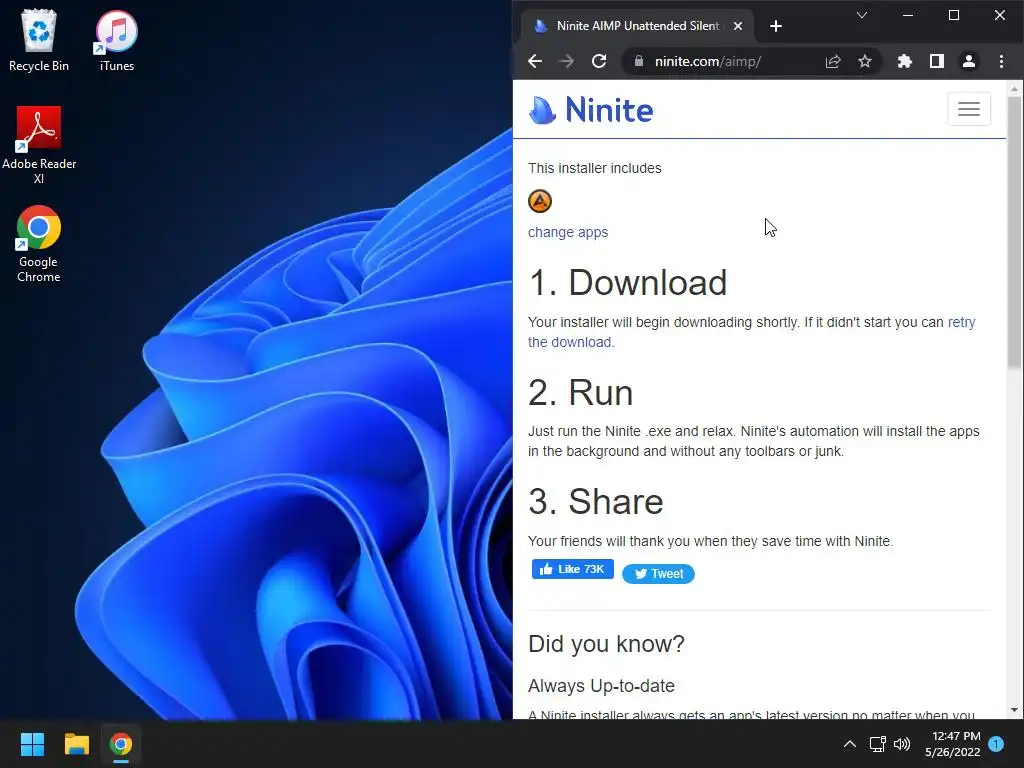Click the lock site-info icon
The height and width of the screenshot is (768, 1024).
coord(639,61)
